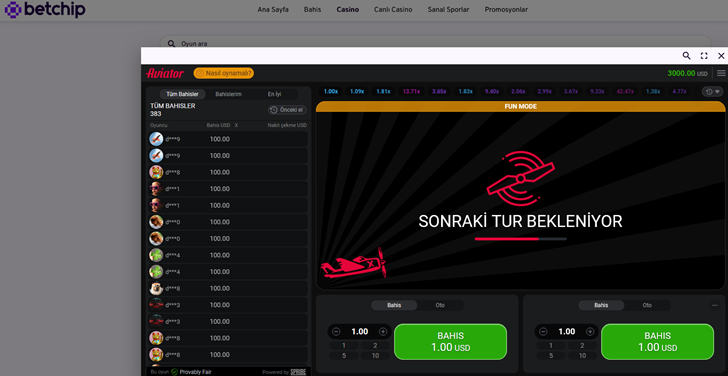
Task: Choose quick amount 1 in first bet panel
Action: pyautogui.click(x=344, y=345)
